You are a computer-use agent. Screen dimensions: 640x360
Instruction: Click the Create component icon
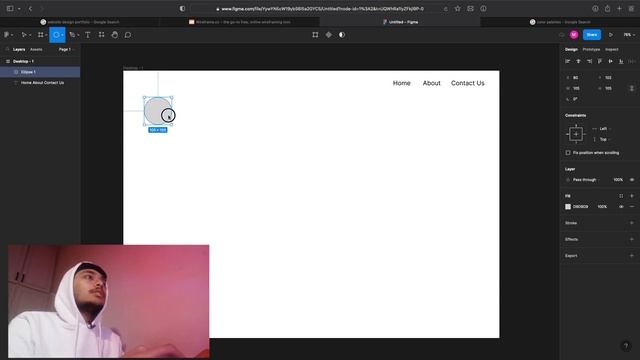pos(329,35)
